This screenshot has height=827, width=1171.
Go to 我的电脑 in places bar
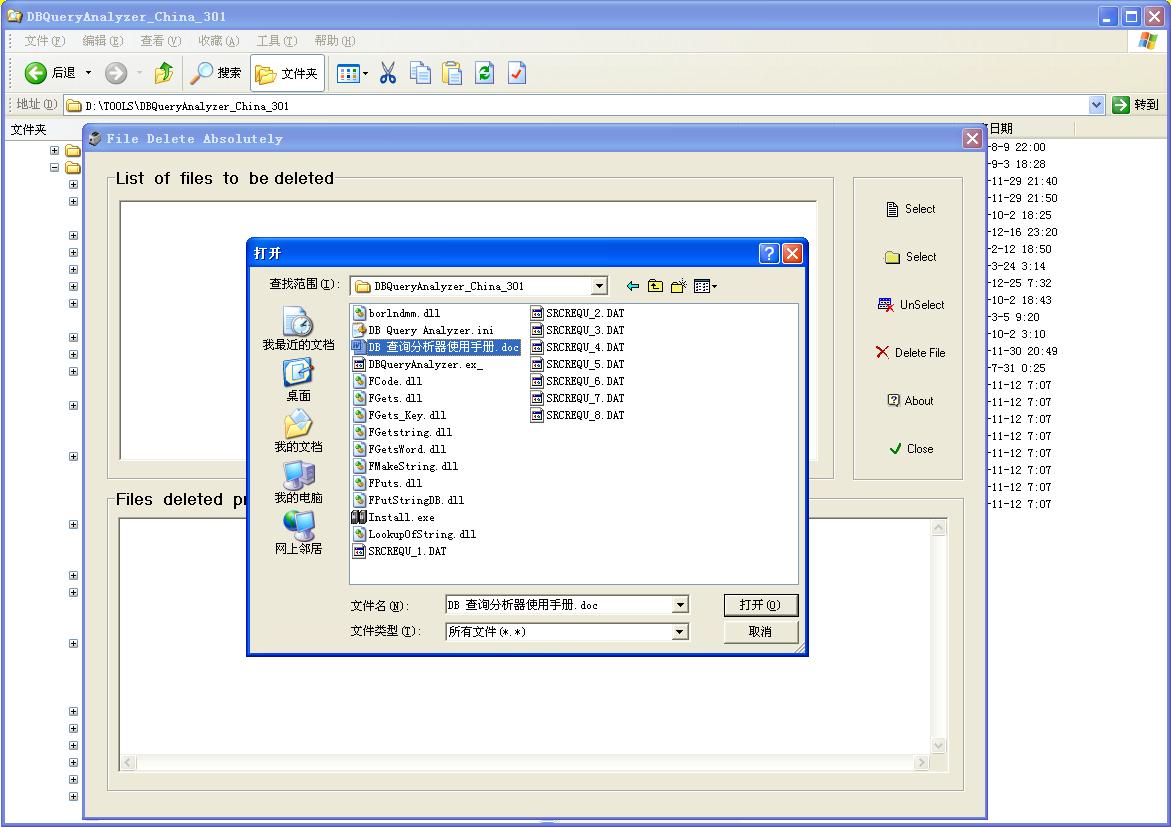click(298, 482)
